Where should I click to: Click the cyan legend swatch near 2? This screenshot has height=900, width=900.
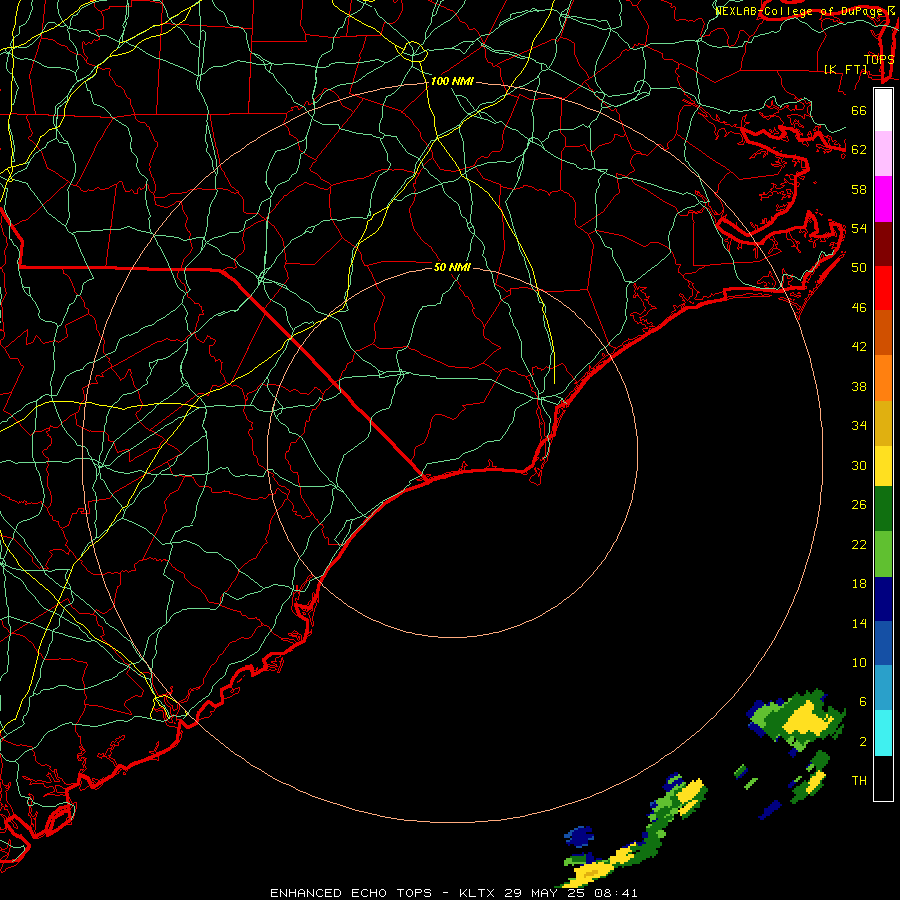coord(883,733)
